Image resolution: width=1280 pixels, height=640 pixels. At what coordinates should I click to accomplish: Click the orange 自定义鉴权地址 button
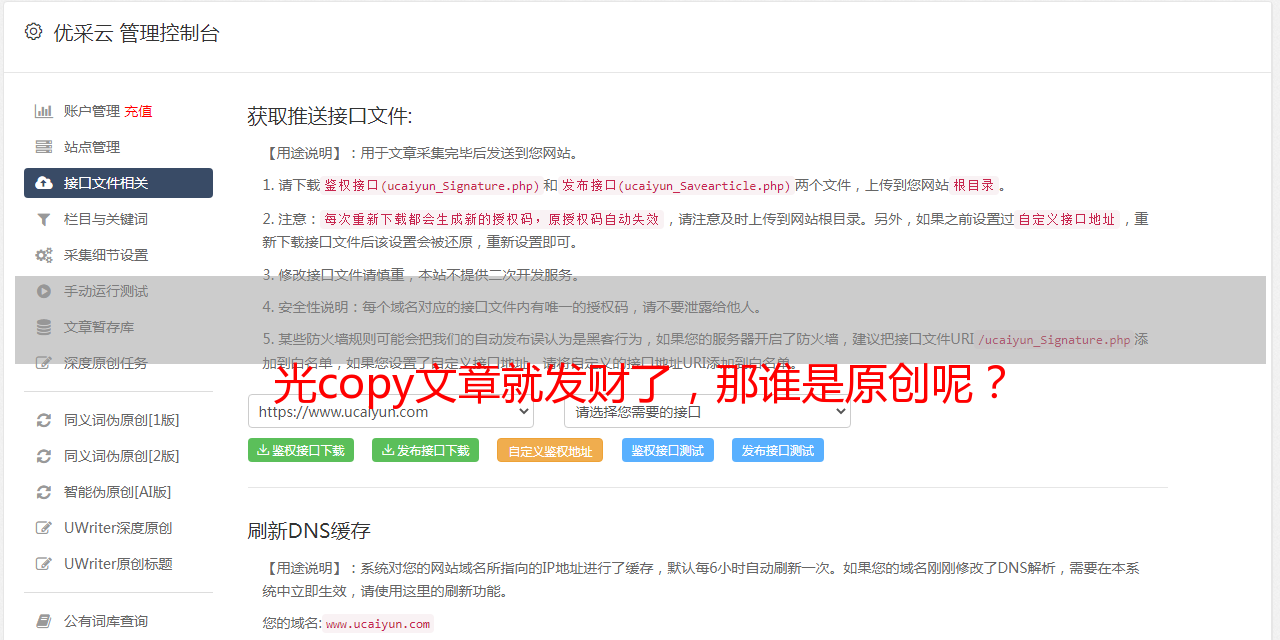coord(550,450)
